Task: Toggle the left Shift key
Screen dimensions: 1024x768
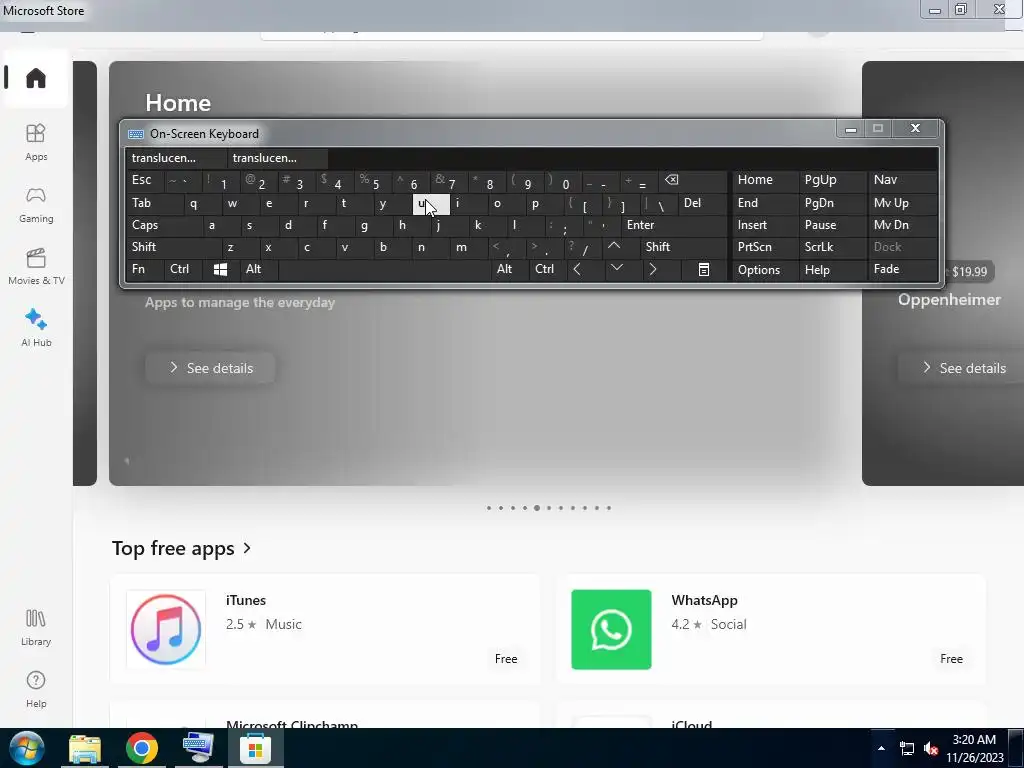Action: (x=173, y=247)
